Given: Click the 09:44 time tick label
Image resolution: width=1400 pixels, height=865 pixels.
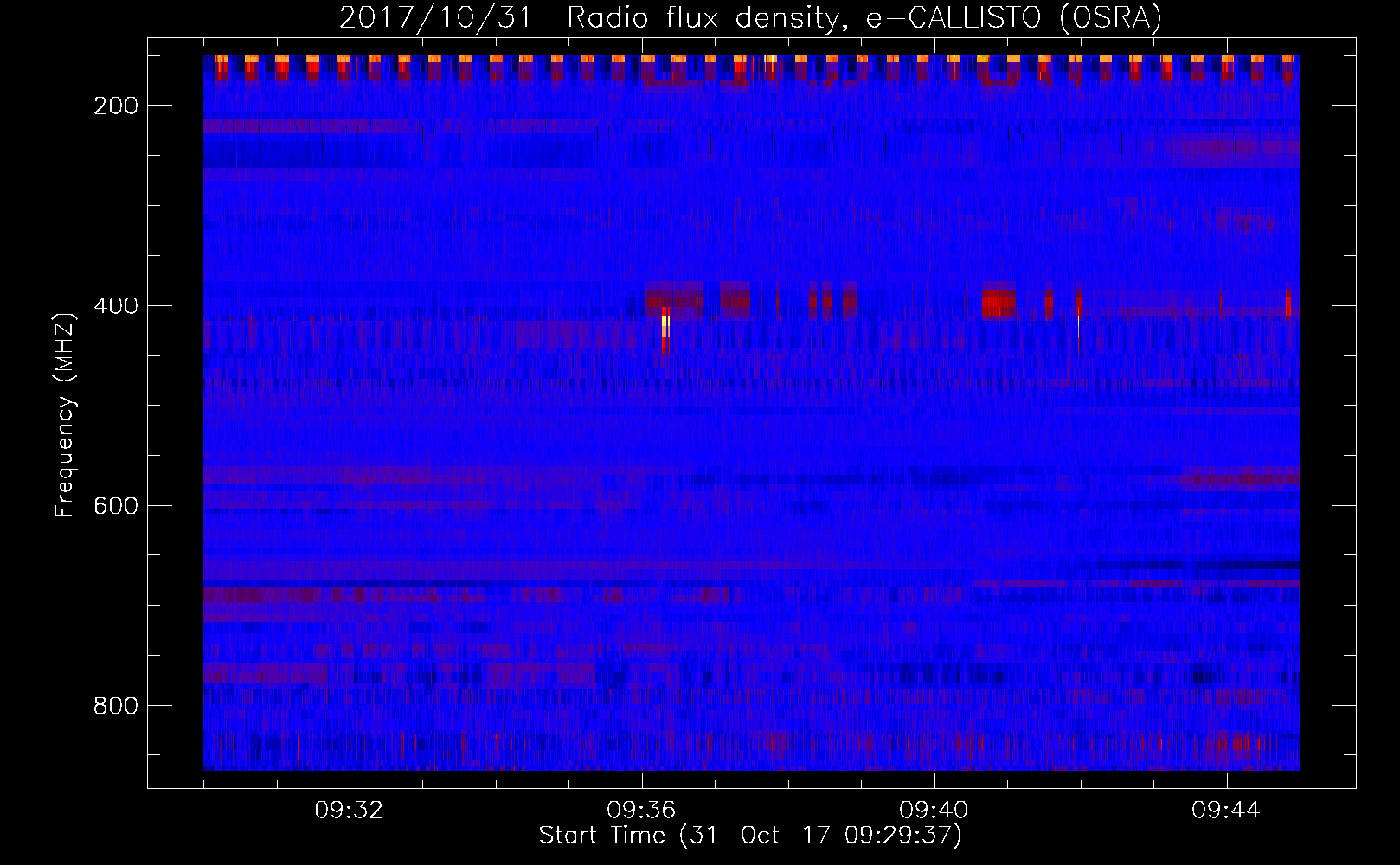Looking at the screenshot, I should pyautogui.click(x=1226, y=811).
